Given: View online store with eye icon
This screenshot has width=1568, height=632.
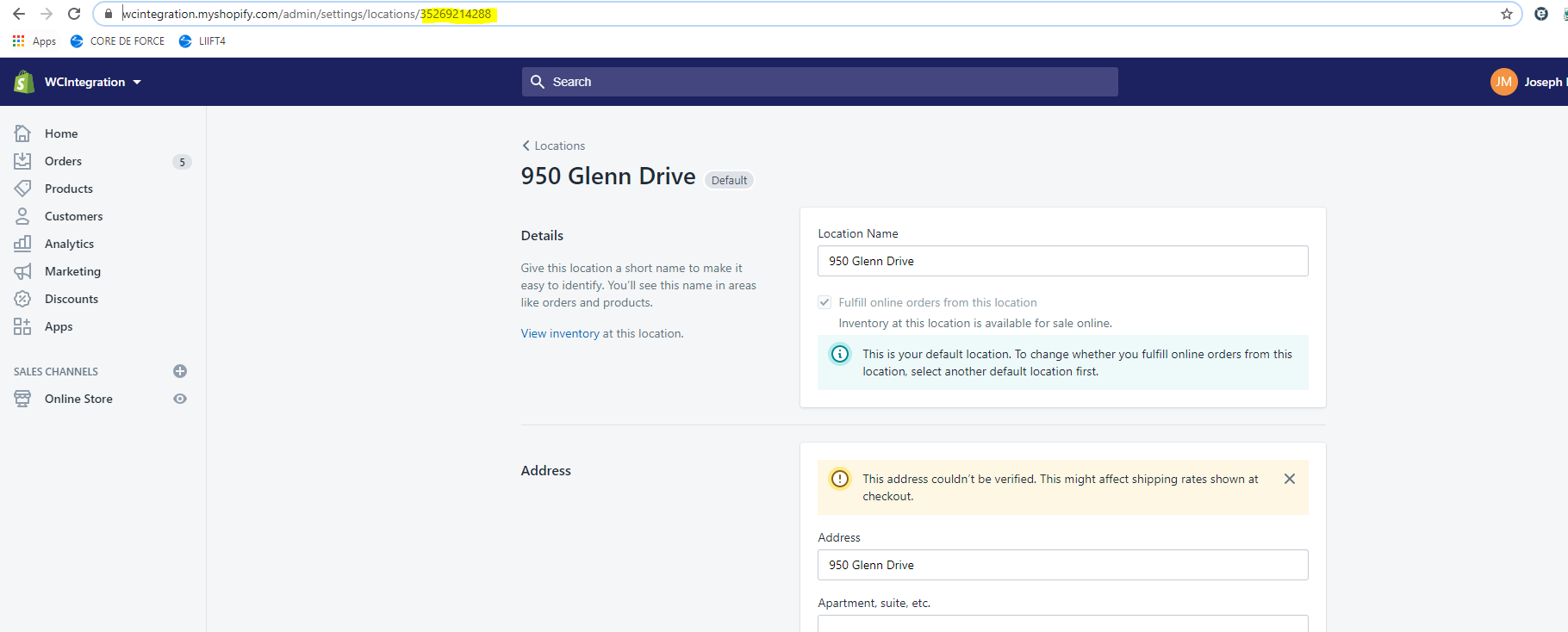Looking at the screenshot, I should [x=180, y=399].
